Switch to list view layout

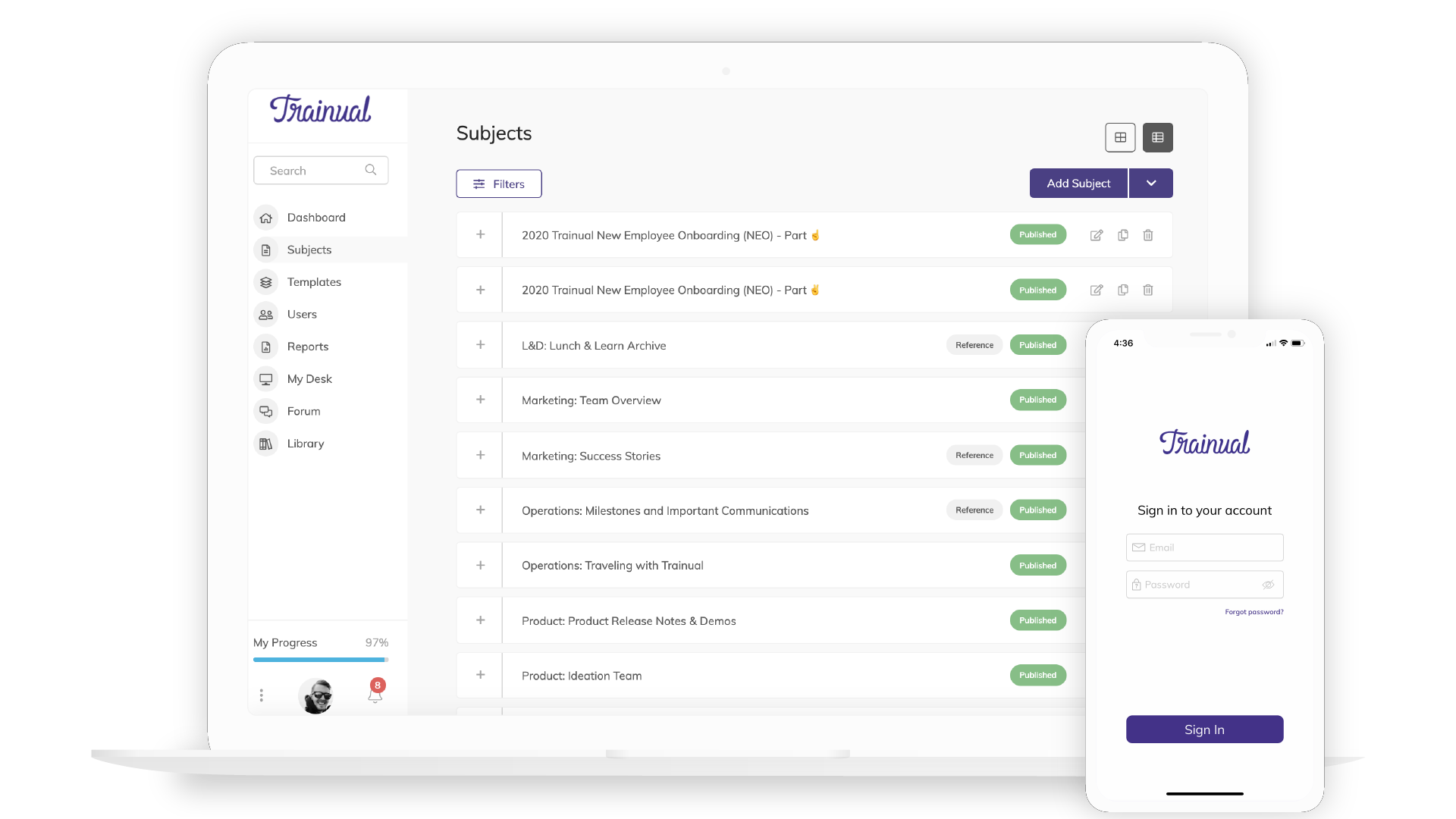(1158, 137)
